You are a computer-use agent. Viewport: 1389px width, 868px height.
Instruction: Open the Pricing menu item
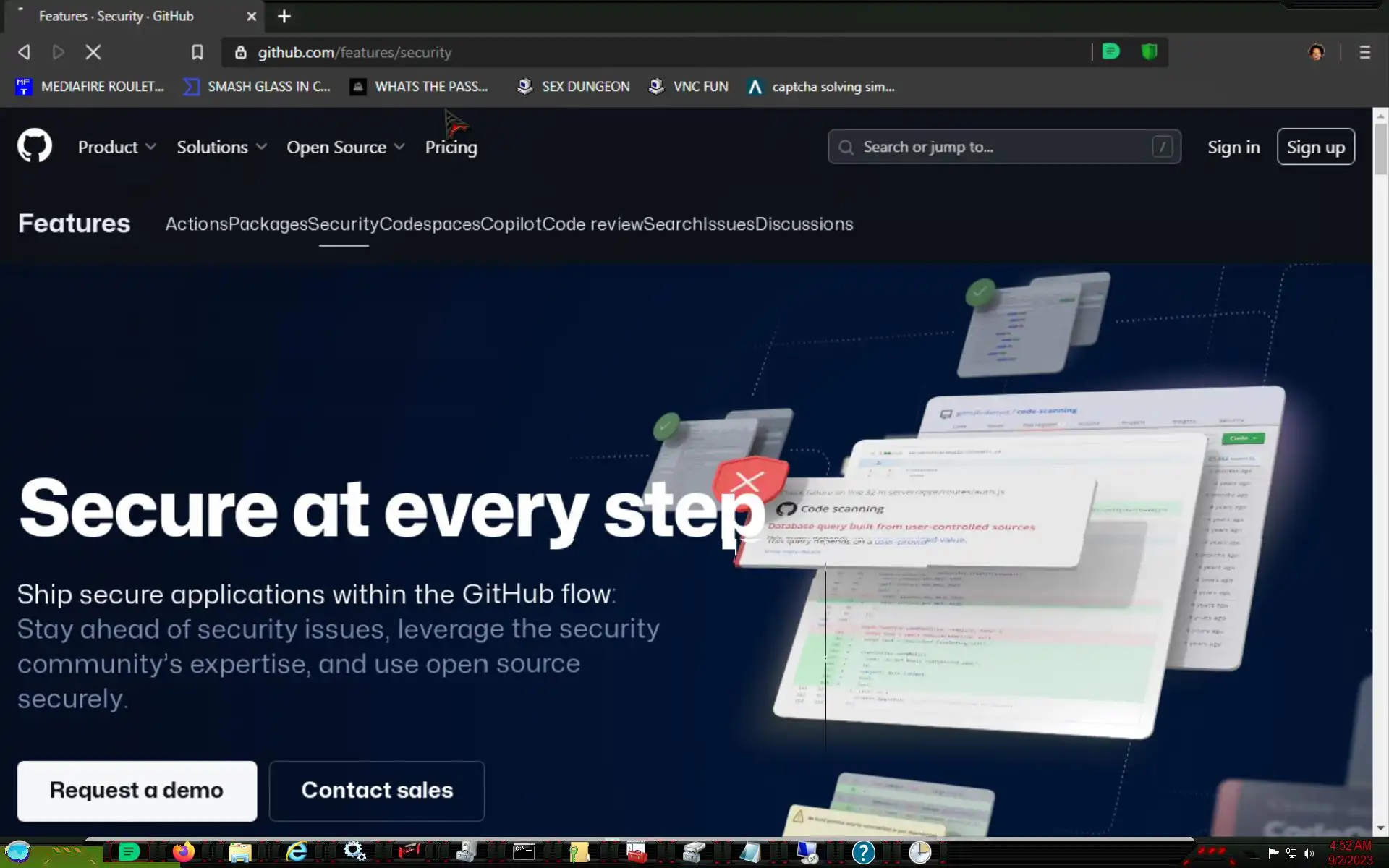click(x=451, y=147)
